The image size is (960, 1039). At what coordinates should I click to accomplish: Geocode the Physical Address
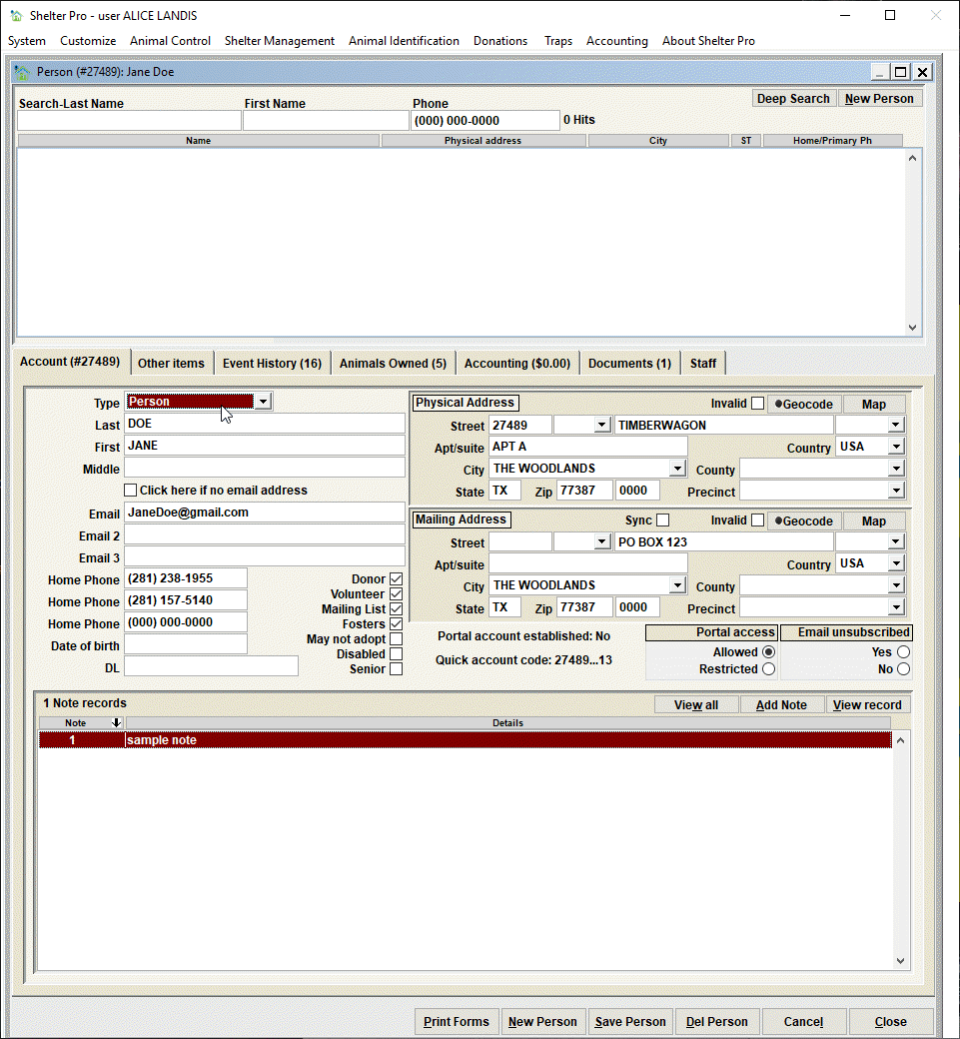point(804,404)
